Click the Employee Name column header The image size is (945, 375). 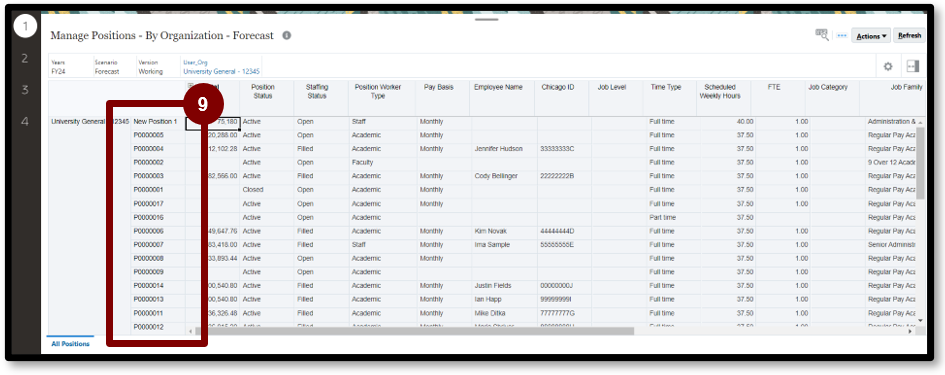tap(498, 87)
